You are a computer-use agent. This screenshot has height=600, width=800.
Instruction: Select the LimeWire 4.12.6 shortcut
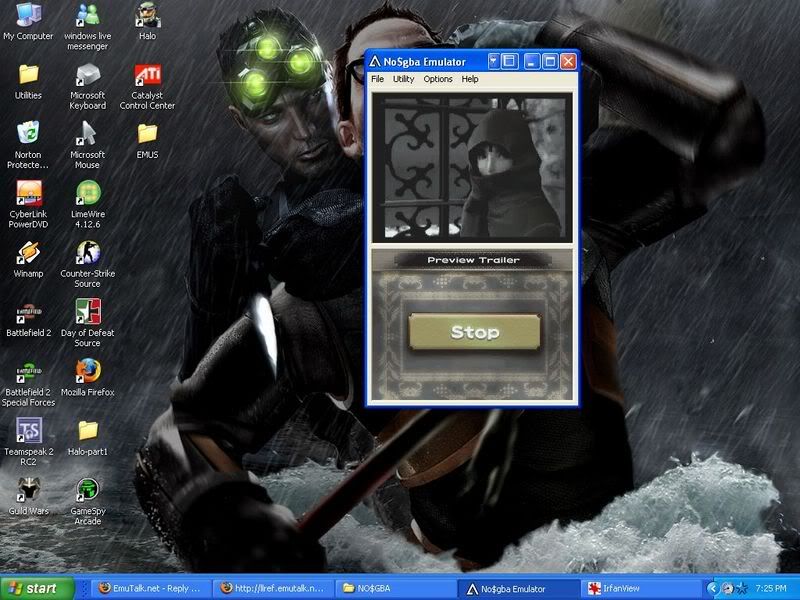(x=88, y=204)
